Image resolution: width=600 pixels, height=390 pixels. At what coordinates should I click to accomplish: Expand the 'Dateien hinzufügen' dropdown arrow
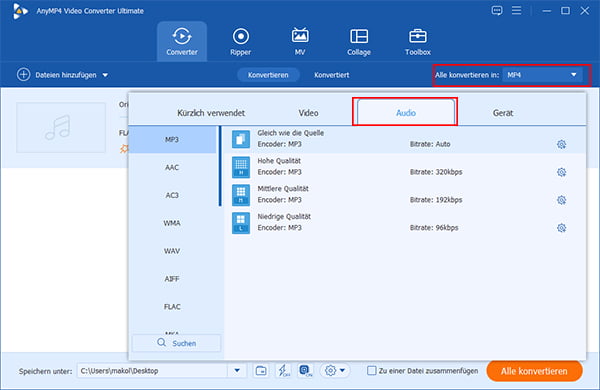pyautogui.click(x=105, y=75)
